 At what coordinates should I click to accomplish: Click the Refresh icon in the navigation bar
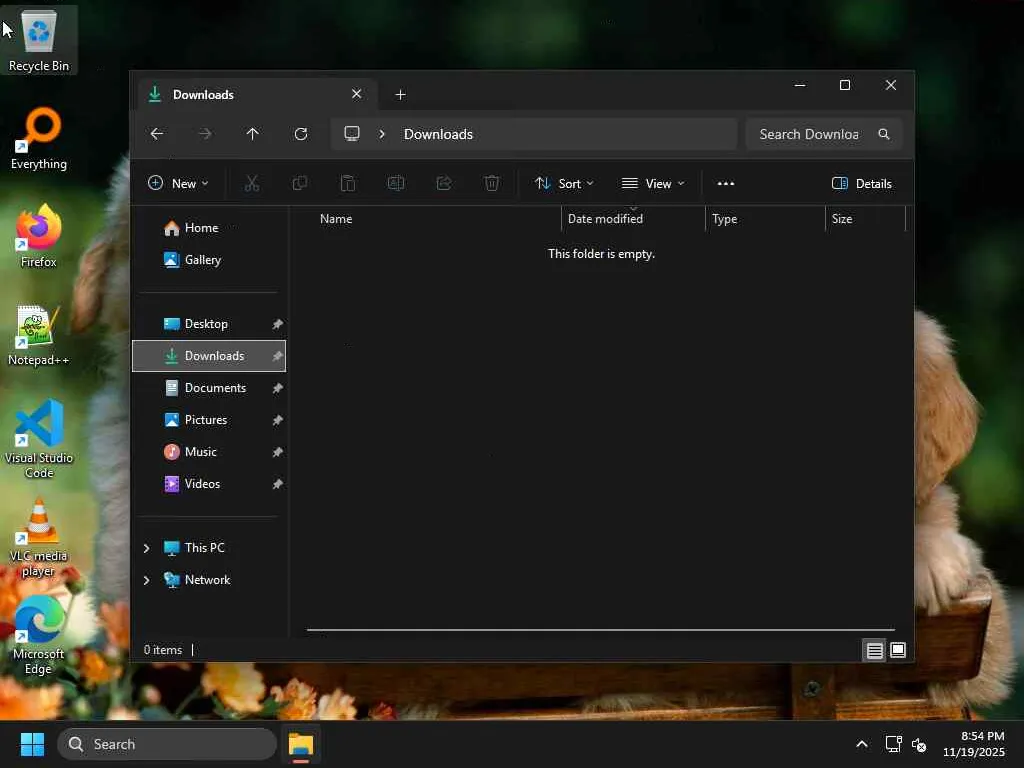coord(300,134)
